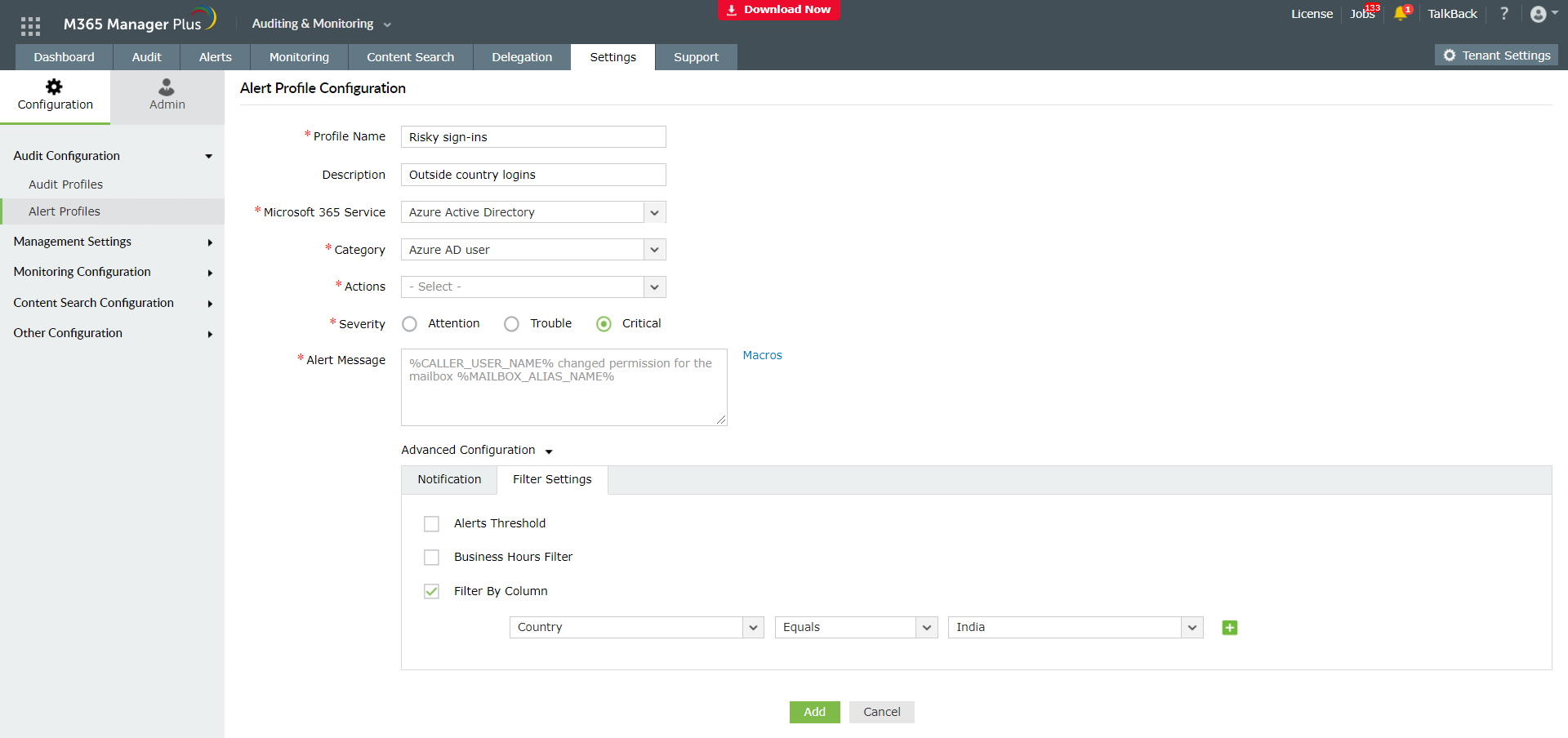Open the notification bell alert
The height and width of the screenshot is (738, 1568).
point(1402,14)
